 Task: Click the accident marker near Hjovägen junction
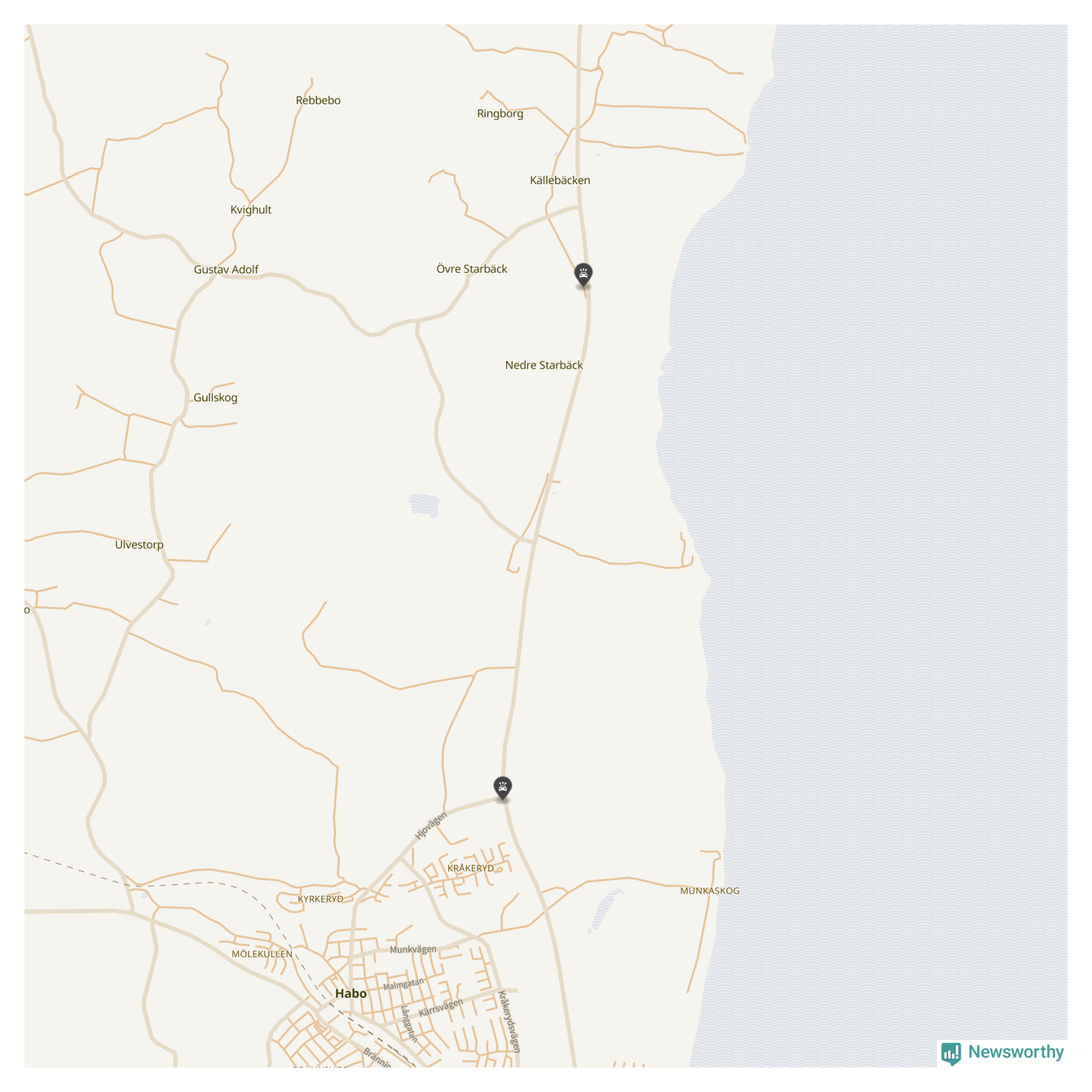tap(503, 788)
